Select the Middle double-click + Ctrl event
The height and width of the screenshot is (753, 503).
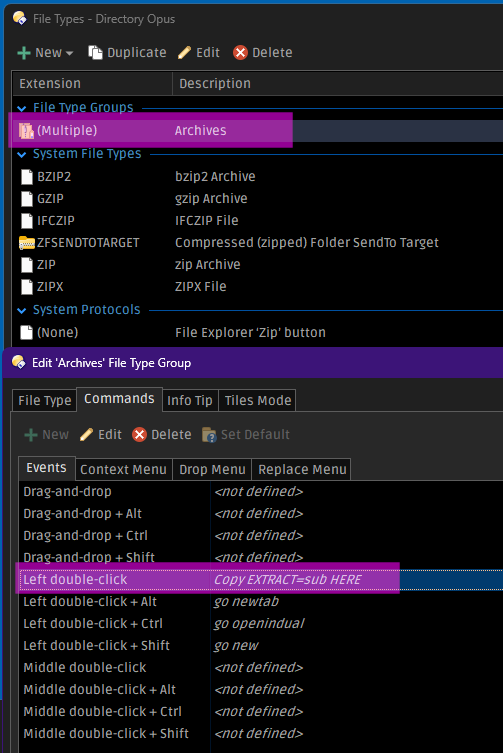click(x=261, y=712)
